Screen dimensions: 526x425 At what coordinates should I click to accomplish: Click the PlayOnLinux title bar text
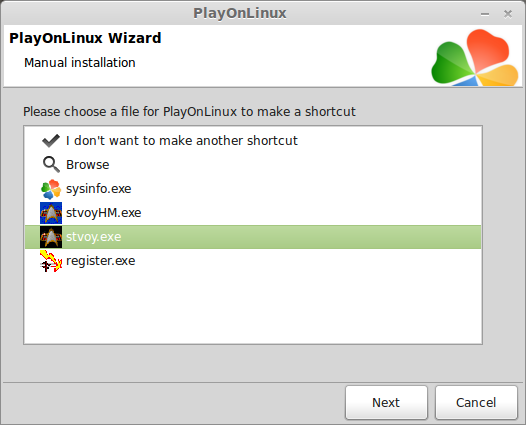240,13
